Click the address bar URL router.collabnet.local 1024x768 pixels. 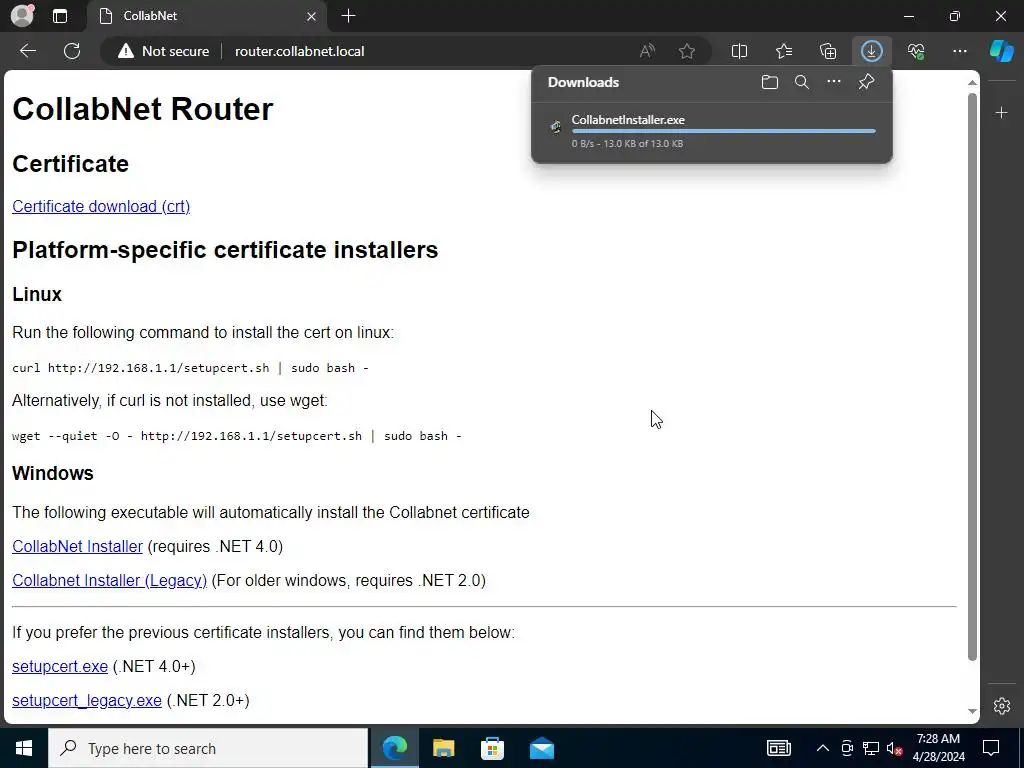pos(300,51)
